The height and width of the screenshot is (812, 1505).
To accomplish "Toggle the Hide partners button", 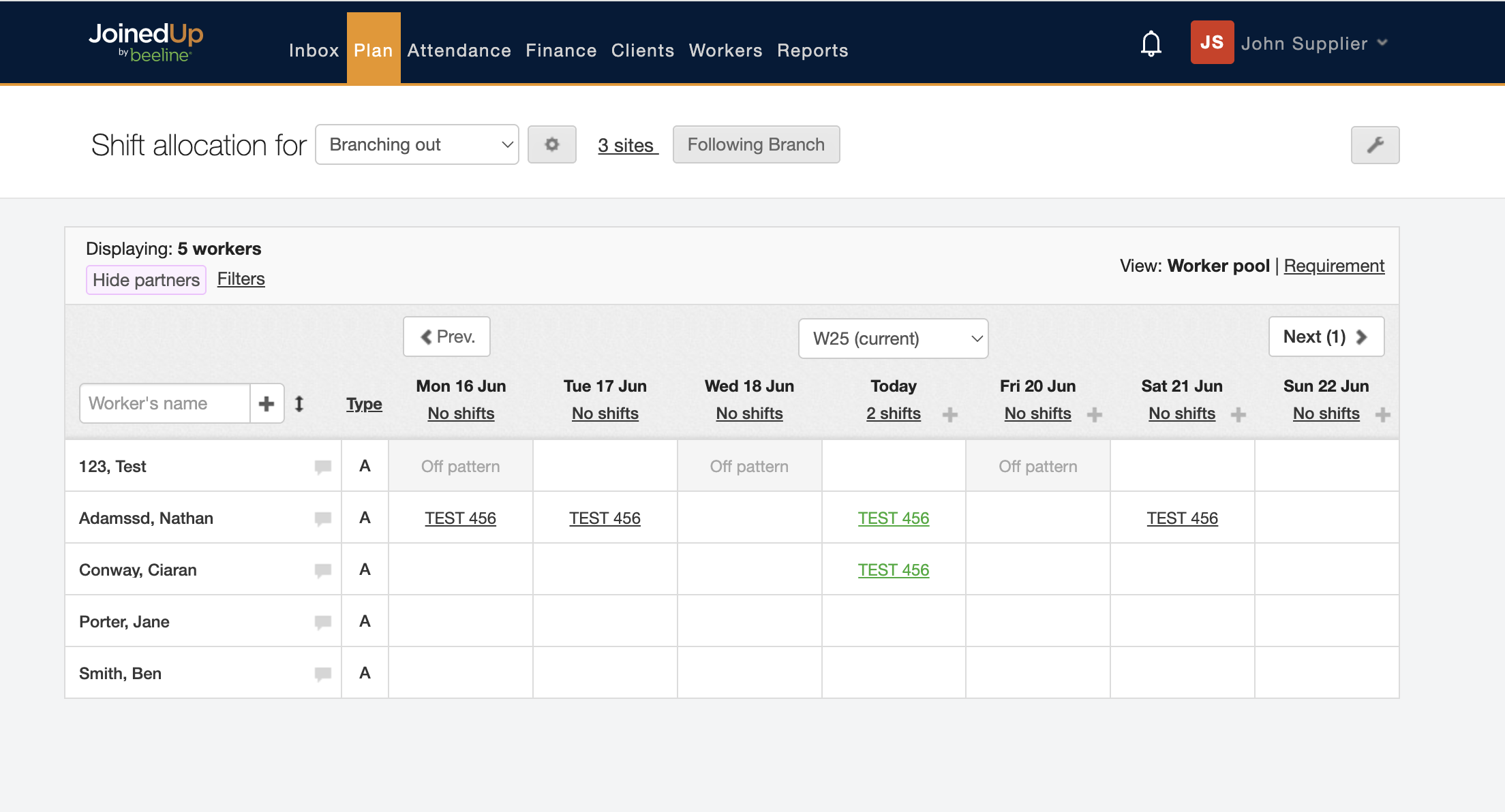I will (146, 280).
